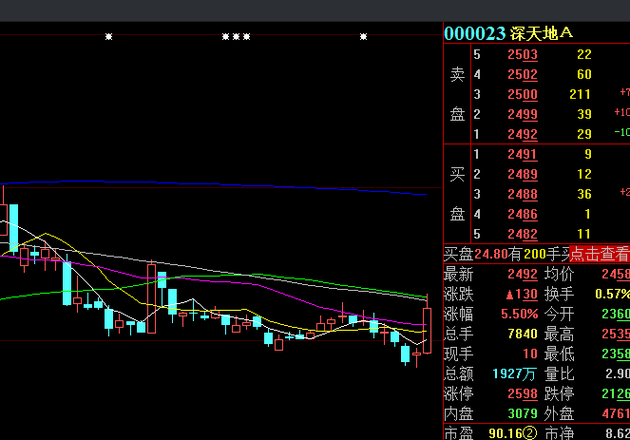630x440 pixels.
Task: Click the 买盘 buy-side header label
Action: (457, 194)
